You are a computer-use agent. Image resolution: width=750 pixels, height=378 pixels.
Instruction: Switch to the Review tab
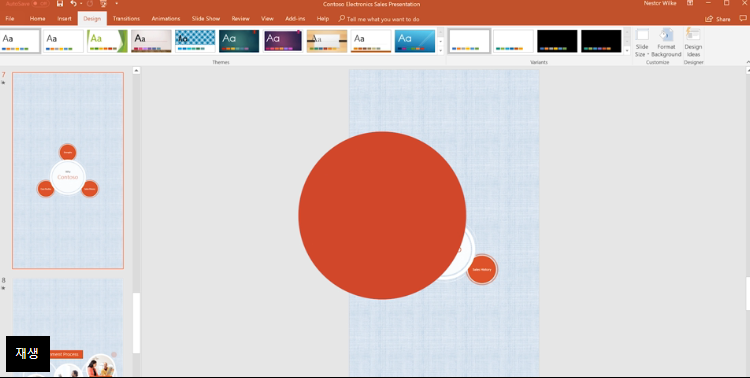point(241,19)
